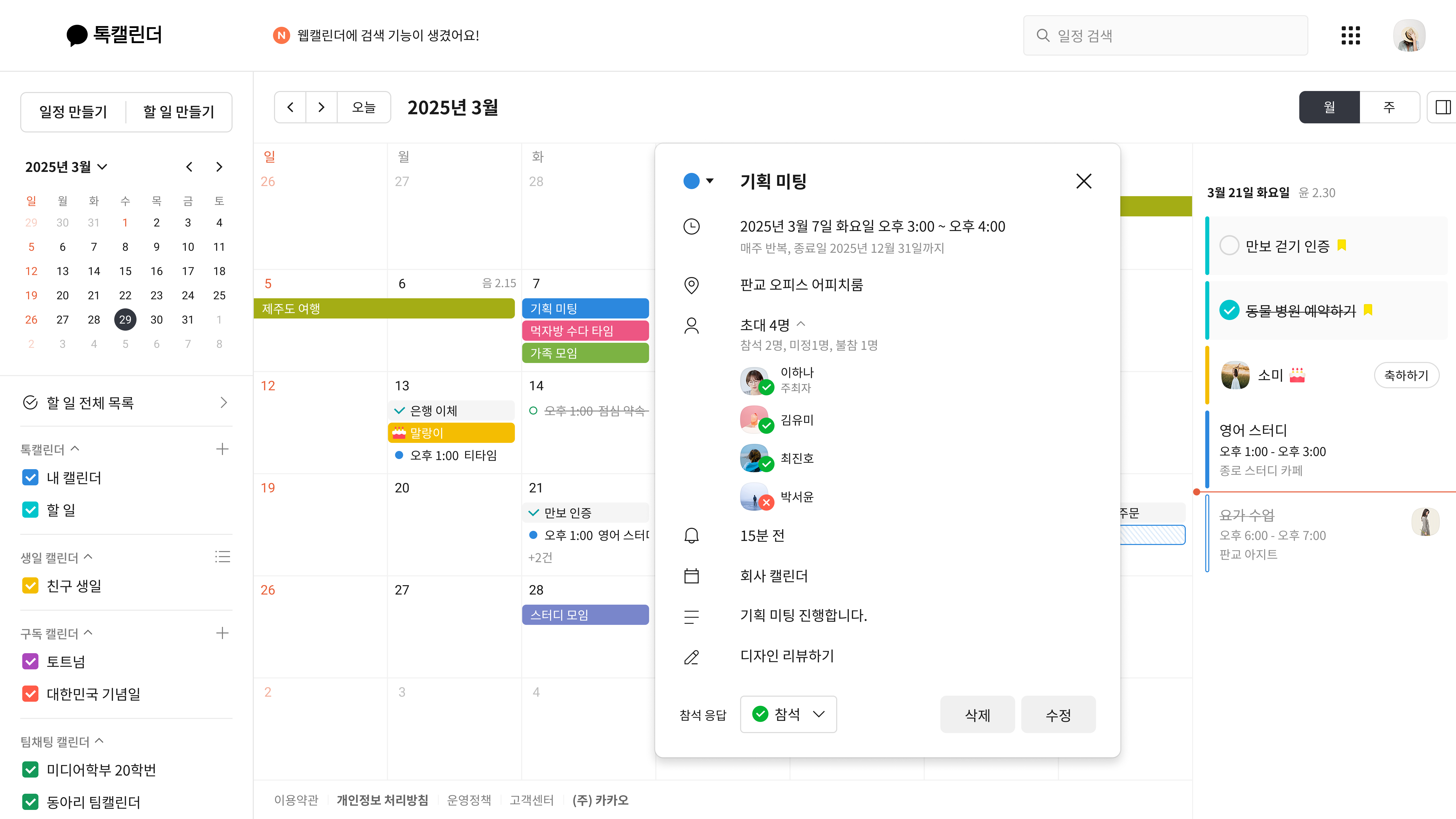1456x819 pixels.
Task: Collapse the 초대 4명 attendee list
Action: (x=801, y=324)
